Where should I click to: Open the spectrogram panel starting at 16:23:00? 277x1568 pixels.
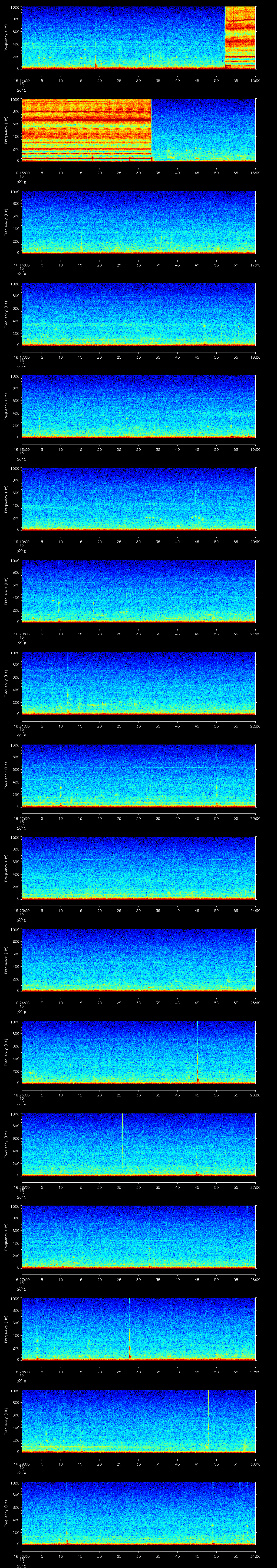point(138,868)
